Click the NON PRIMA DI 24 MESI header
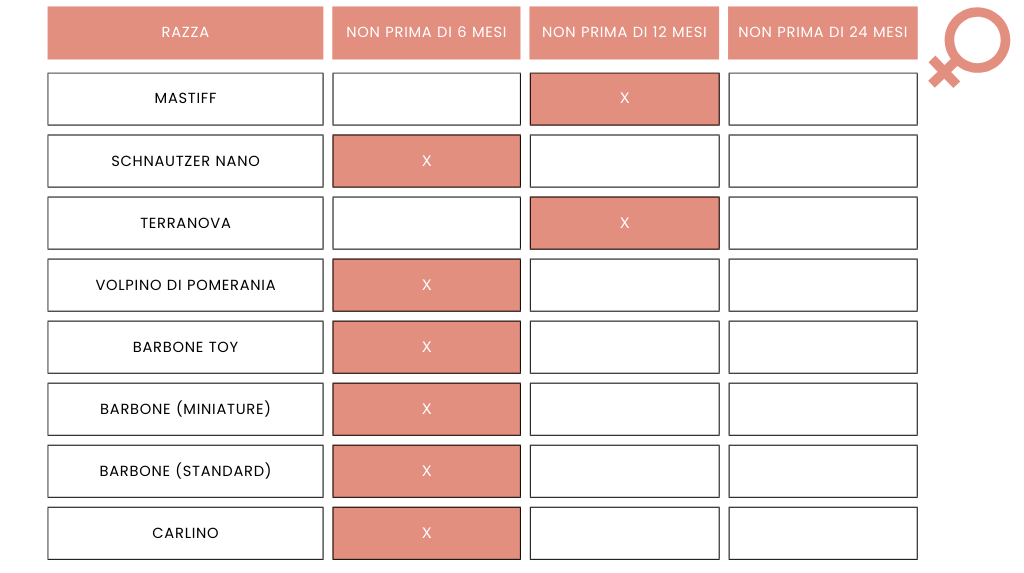Viewport: 1024px width, 573px height. click(x=822, y=32)
